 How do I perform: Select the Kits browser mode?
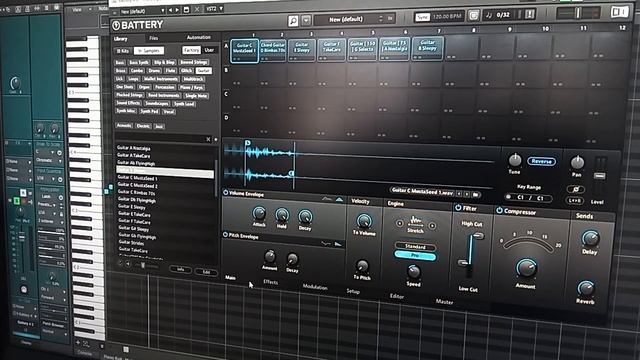(x=122, y=51)
